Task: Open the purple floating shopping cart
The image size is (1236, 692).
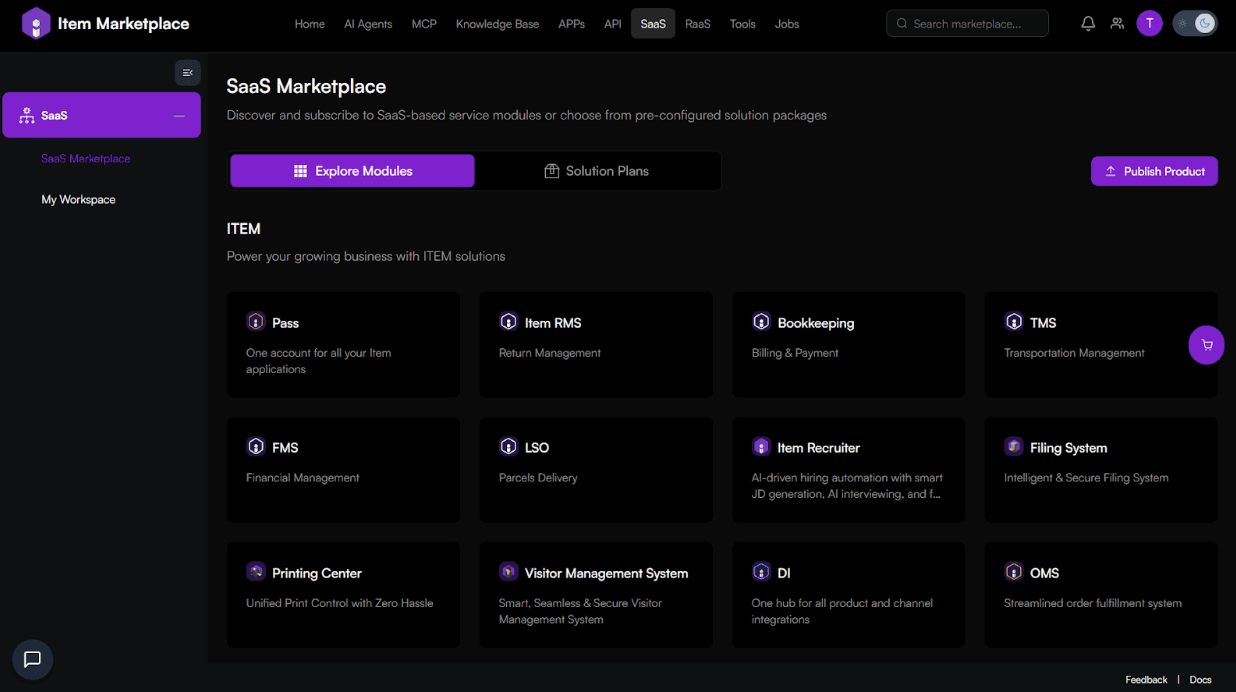Action: point(1206,345)
